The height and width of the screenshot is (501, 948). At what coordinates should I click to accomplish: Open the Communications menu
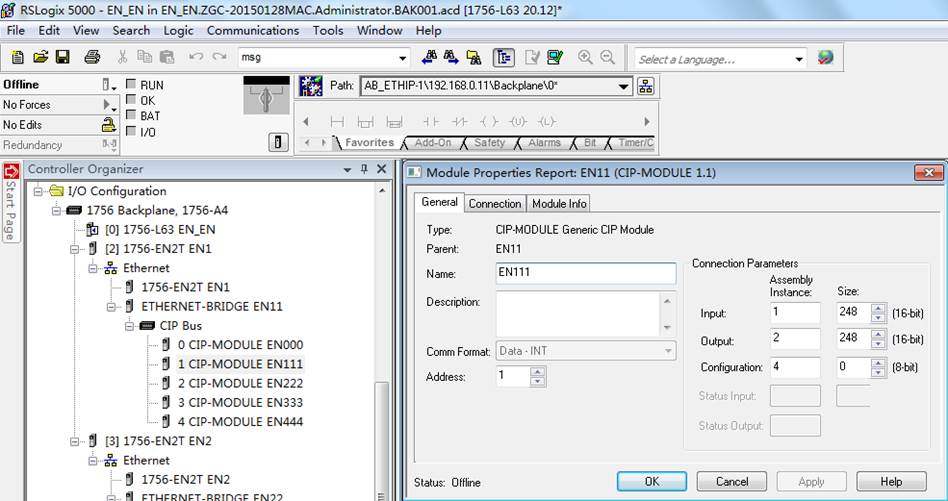click(253, 30)
